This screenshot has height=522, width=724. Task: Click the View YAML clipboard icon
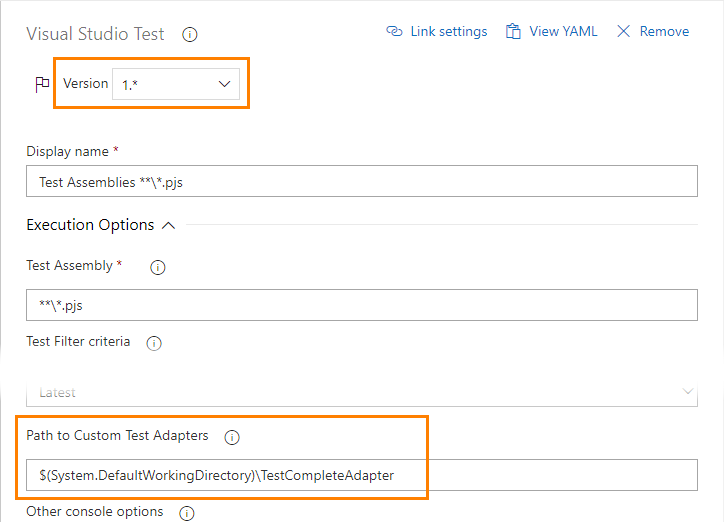(x=513, y=32)
